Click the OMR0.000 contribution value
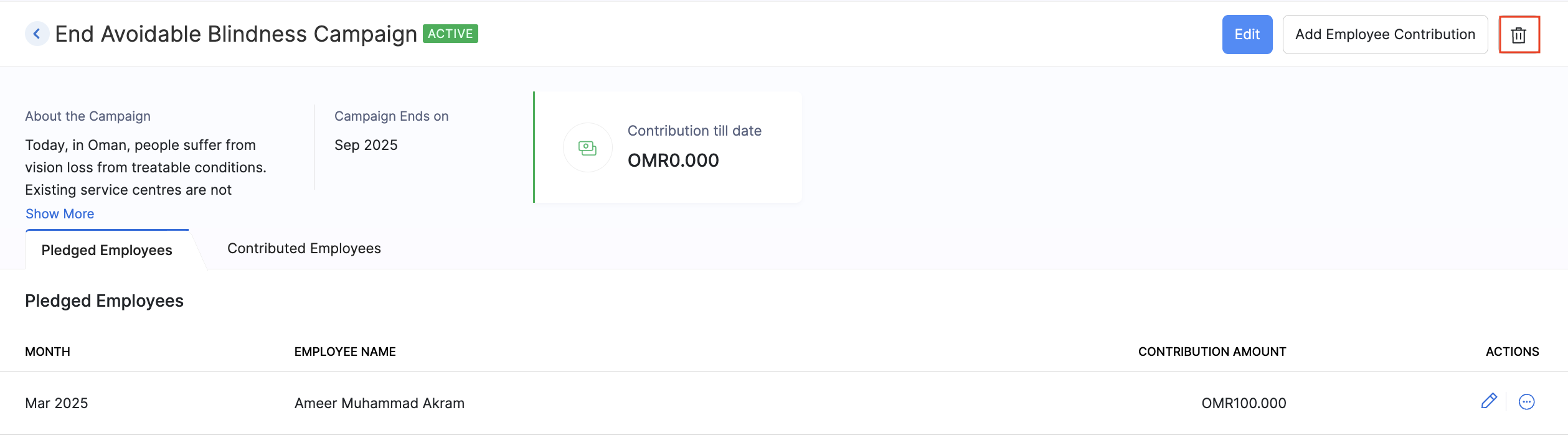This screenshot has width=1568, height=438. (673, 160)
